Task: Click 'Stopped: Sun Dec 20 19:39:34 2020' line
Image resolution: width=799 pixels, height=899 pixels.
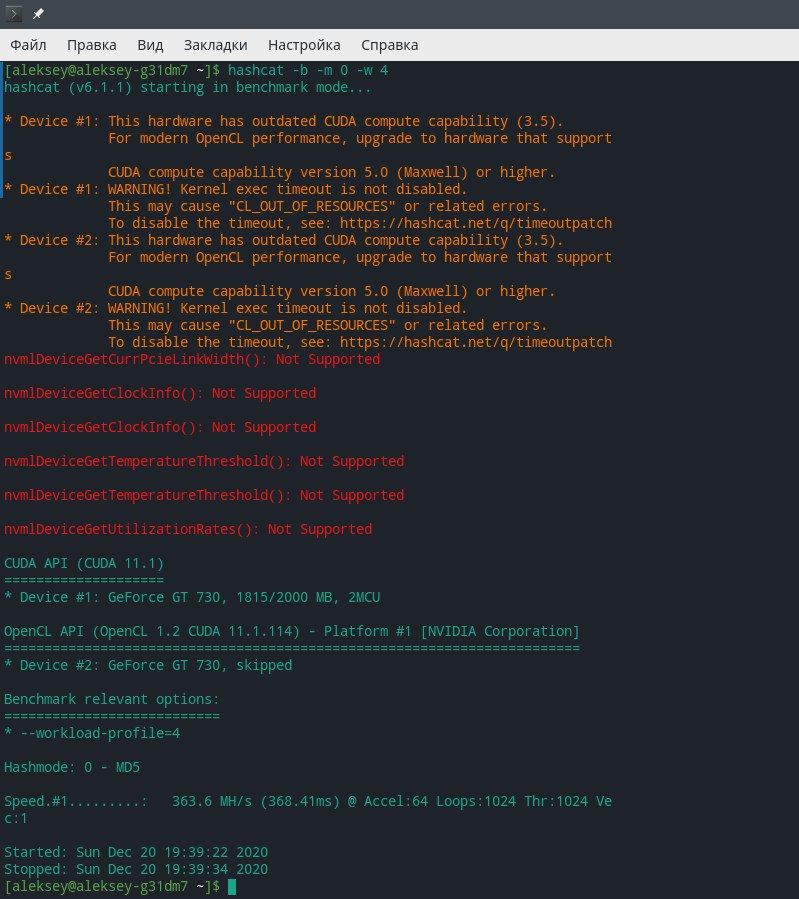Action: point(136,869)
